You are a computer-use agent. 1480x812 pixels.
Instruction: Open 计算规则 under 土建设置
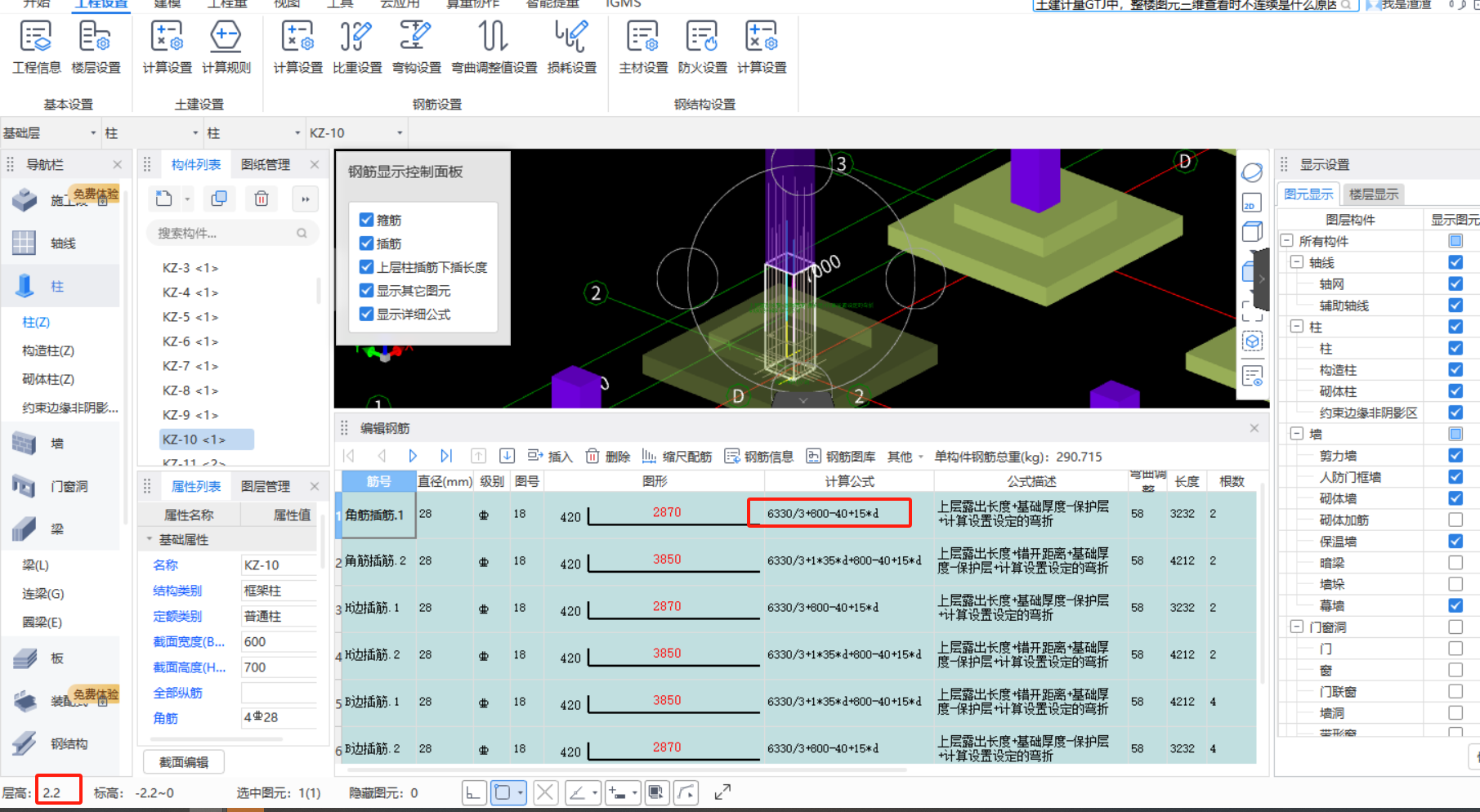click(x=226, y=47)
